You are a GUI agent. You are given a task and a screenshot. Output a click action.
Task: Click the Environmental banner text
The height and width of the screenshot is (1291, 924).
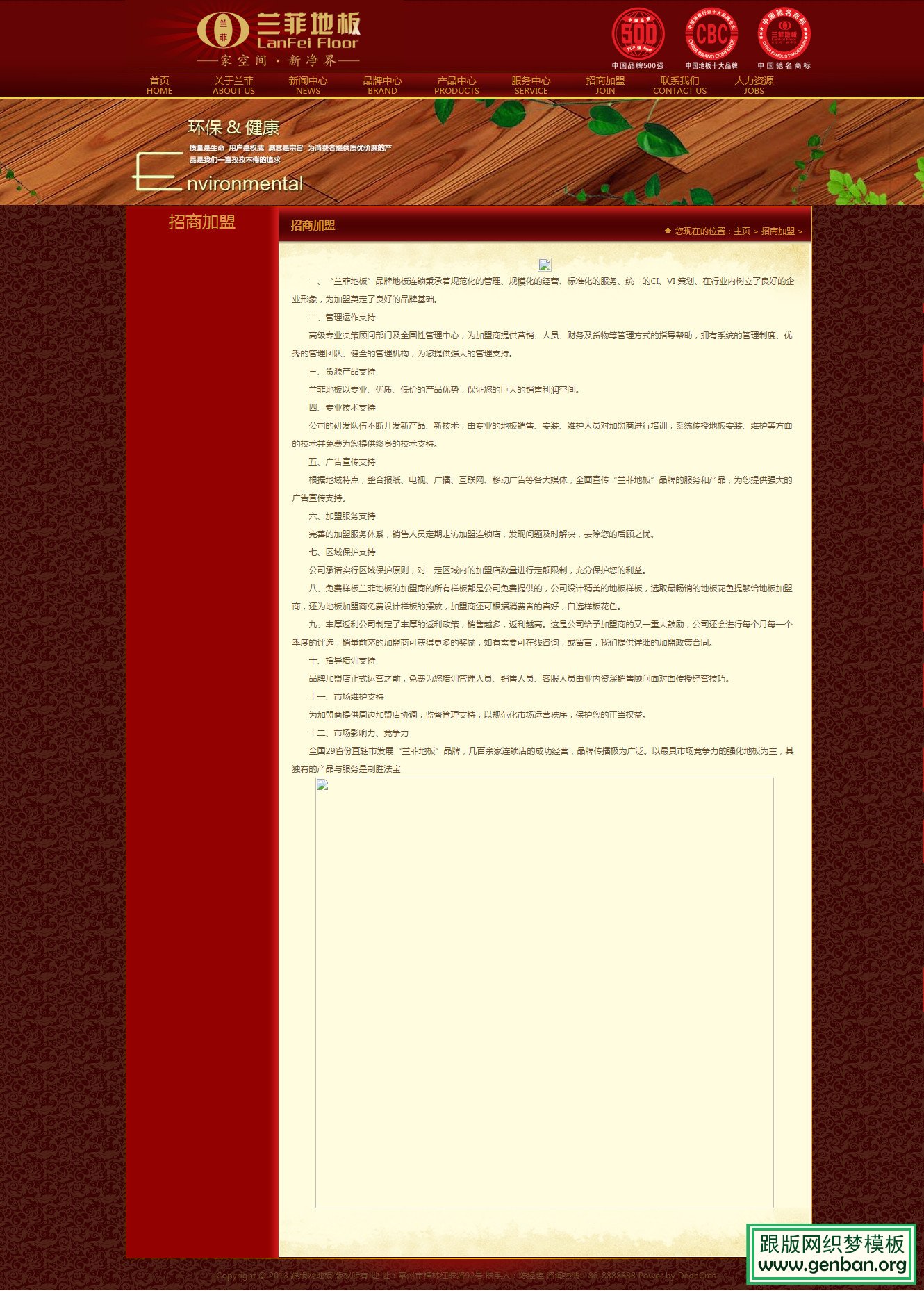(218, 173)
